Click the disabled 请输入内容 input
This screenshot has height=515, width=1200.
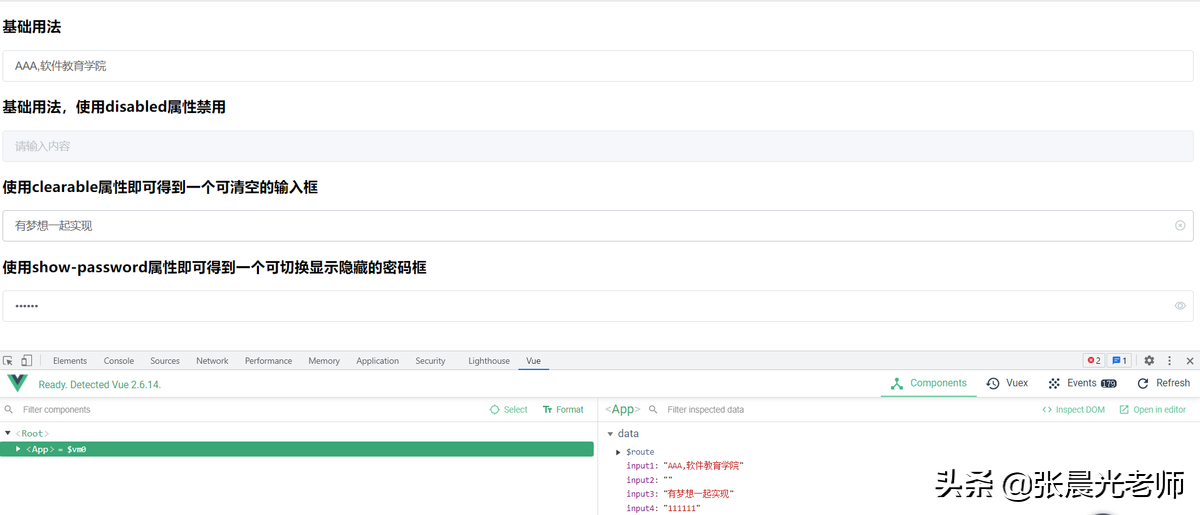(x=598, y=146)
